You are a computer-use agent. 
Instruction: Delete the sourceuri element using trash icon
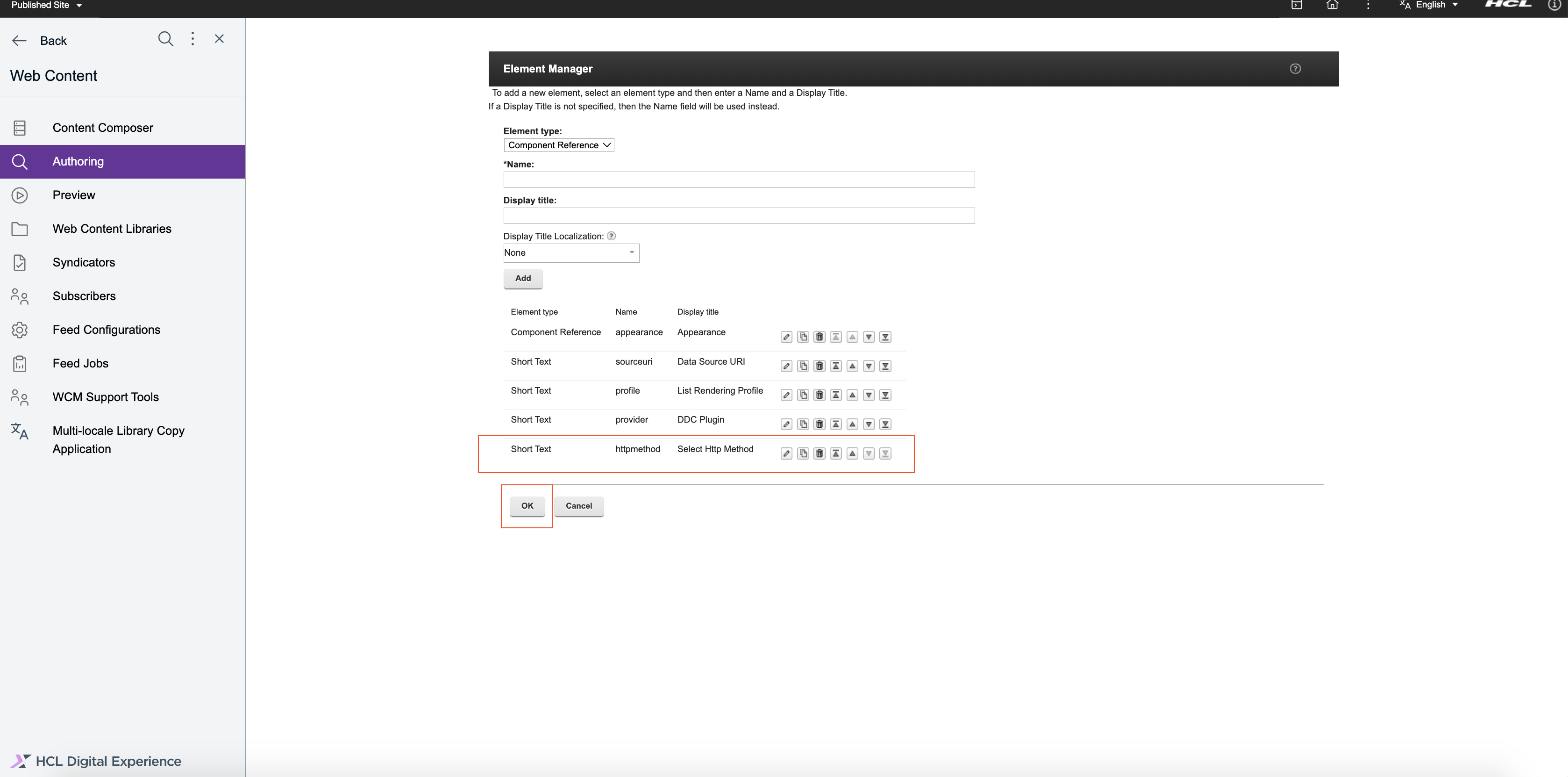coord(820,366)
